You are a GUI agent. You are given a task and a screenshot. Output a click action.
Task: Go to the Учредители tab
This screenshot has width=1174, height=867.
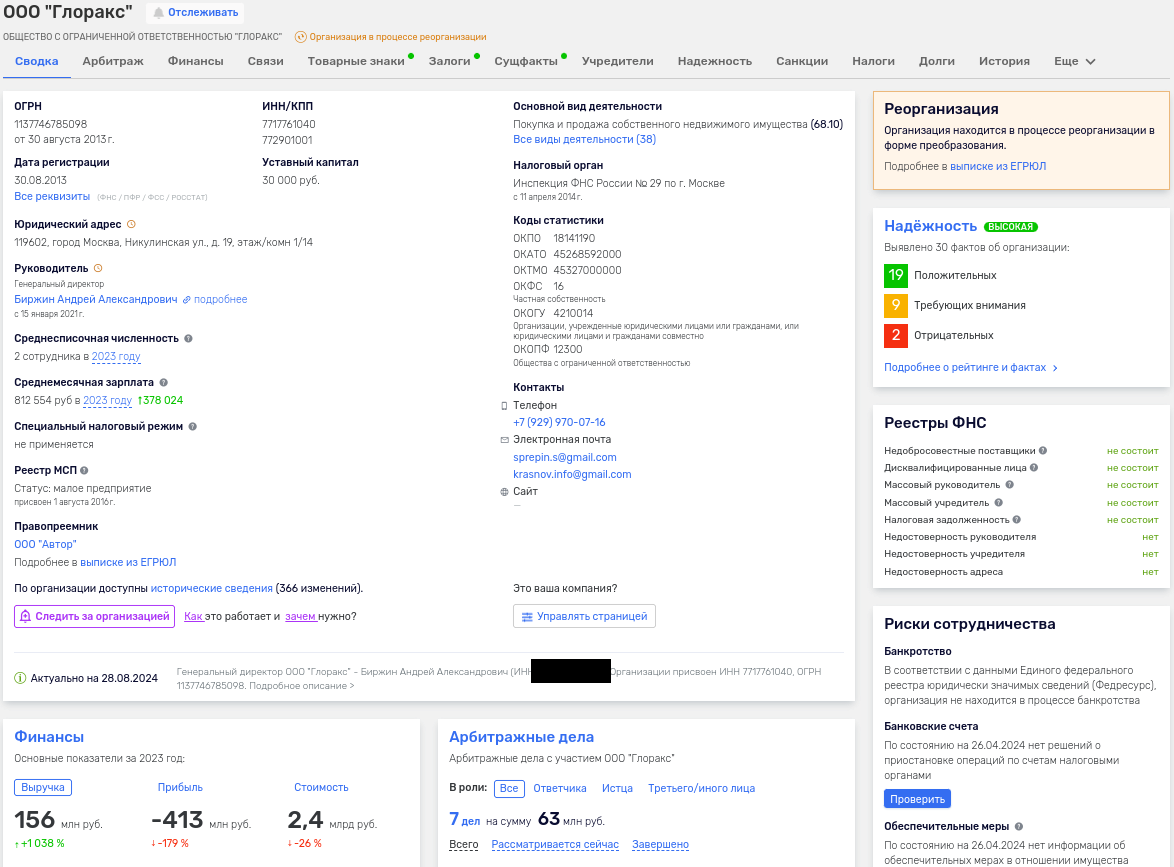coord(618,61)
